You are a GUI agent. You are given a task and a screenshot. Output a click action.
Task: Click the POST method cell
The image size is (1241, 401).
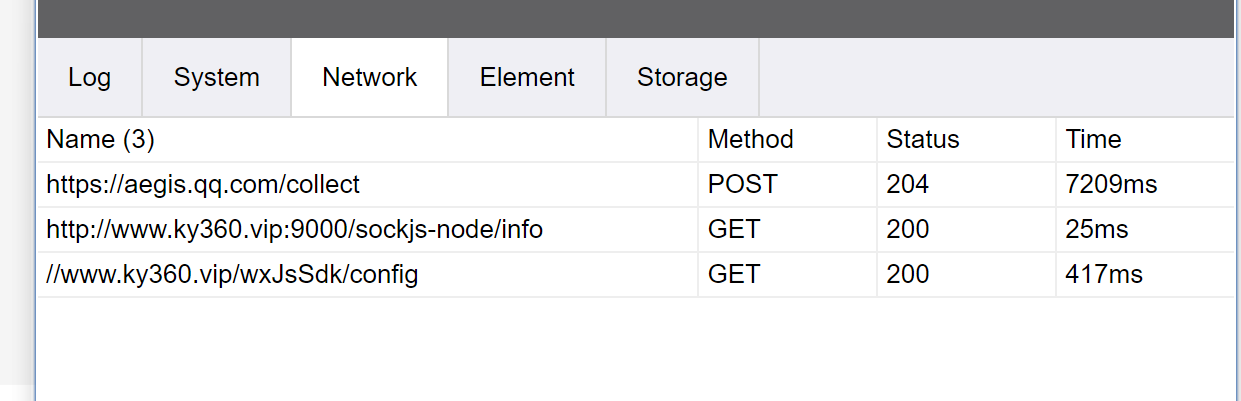[x=742, y=185]
